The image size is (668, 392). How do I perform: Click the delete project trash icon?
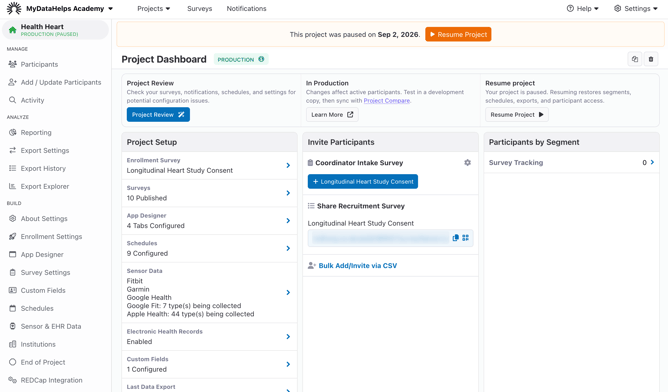tap(651, 59)
